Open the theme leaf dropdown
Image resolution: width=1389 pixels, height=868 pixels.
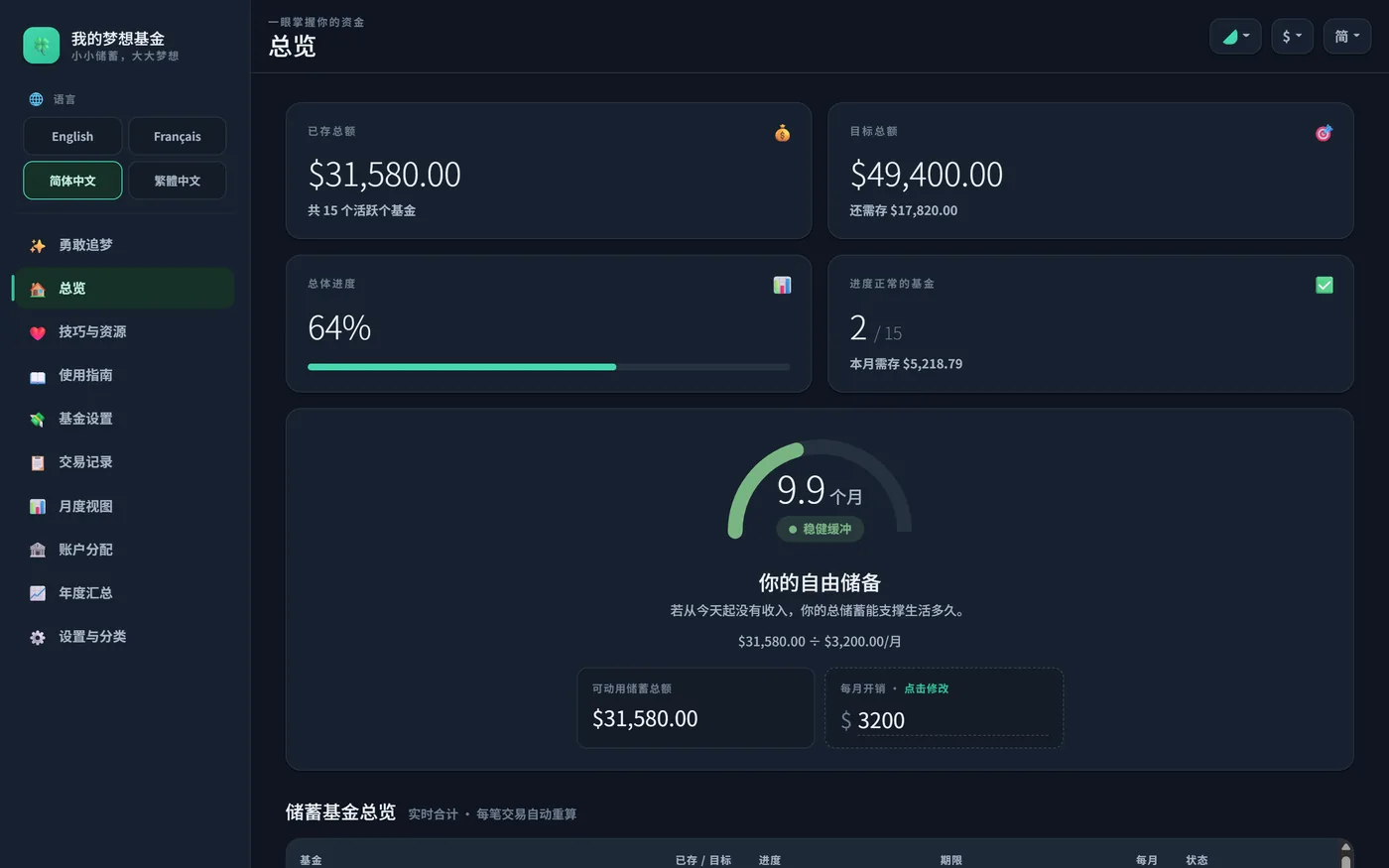[x=1235, y=37]
